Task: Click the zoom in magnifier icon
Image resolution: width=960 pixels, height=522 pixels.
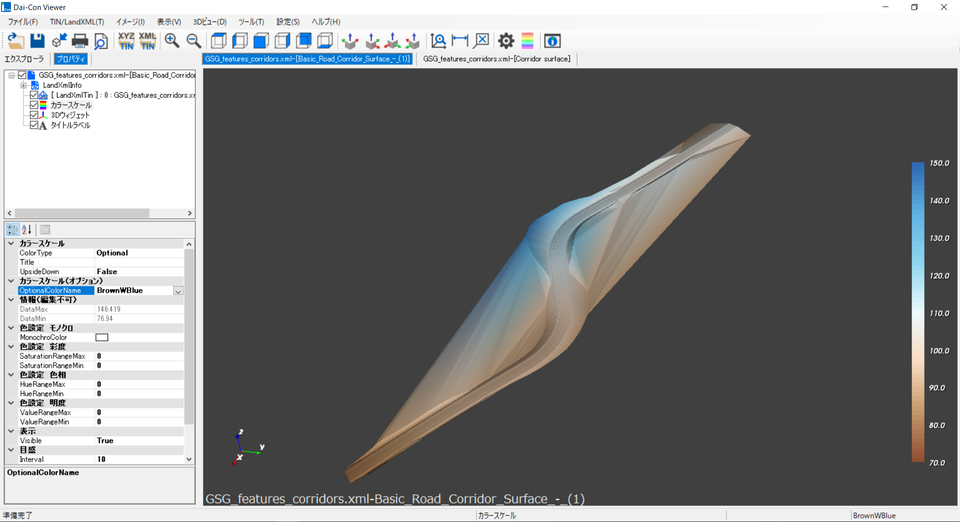Action: tap(172, 41)
